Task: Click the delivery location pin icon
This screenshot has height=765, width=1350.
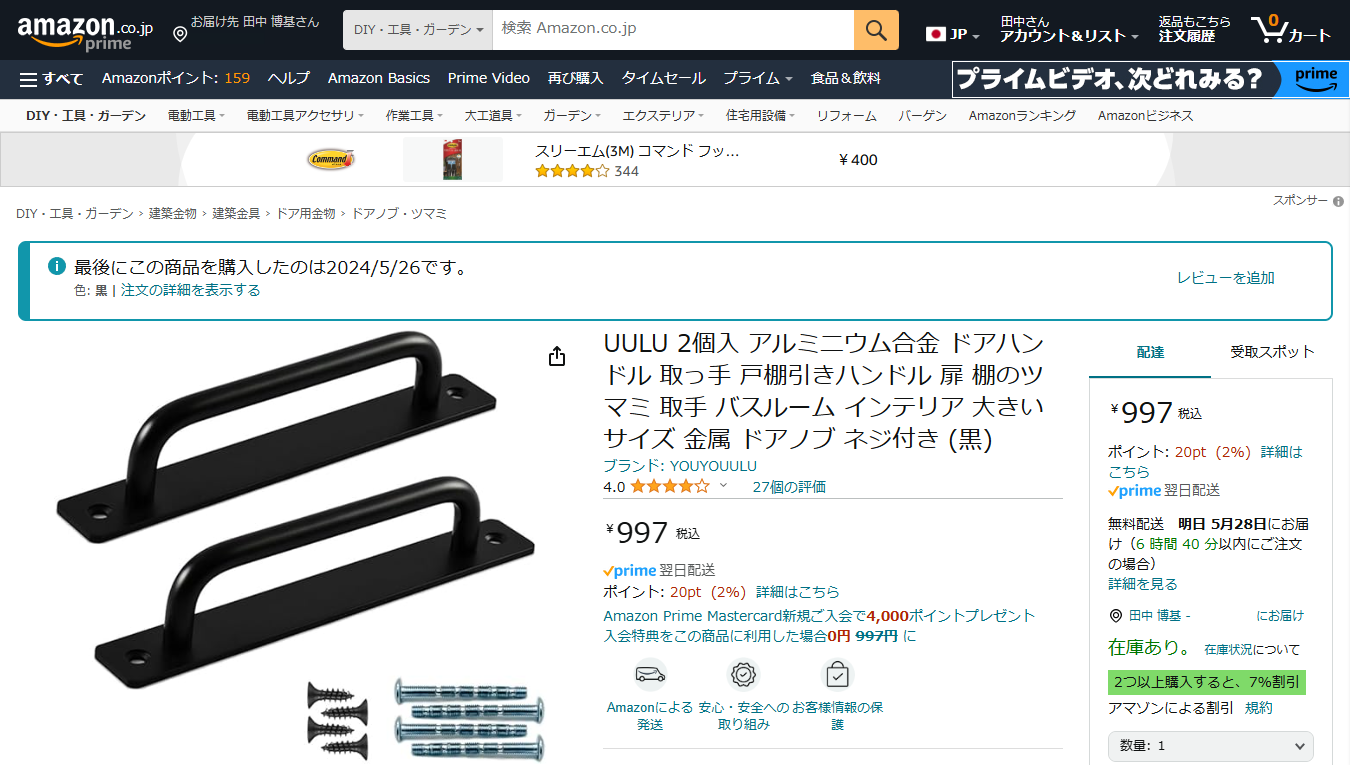Action: click(x=180, y=35)
